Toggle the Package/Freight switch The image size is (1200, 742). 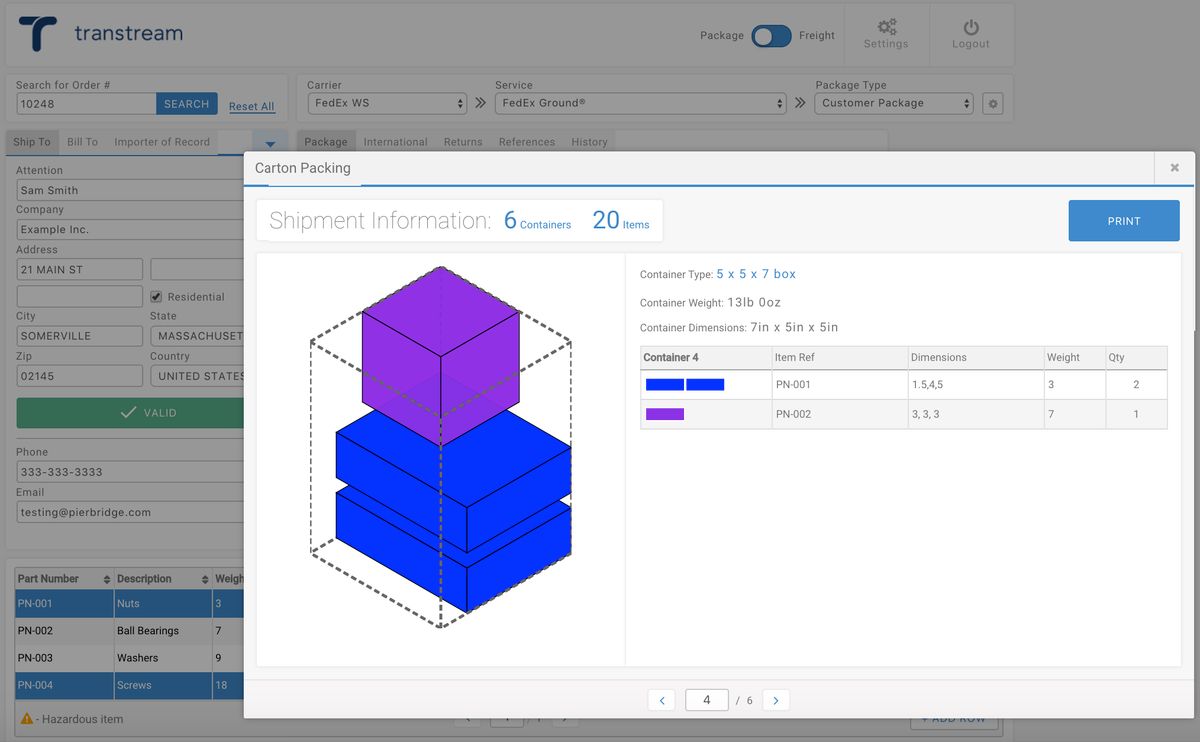[771, 36]
